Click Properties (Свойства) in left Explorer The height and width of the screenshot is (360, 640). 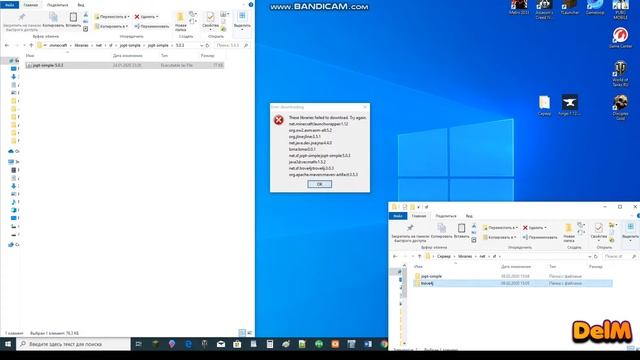click(210, 20)
